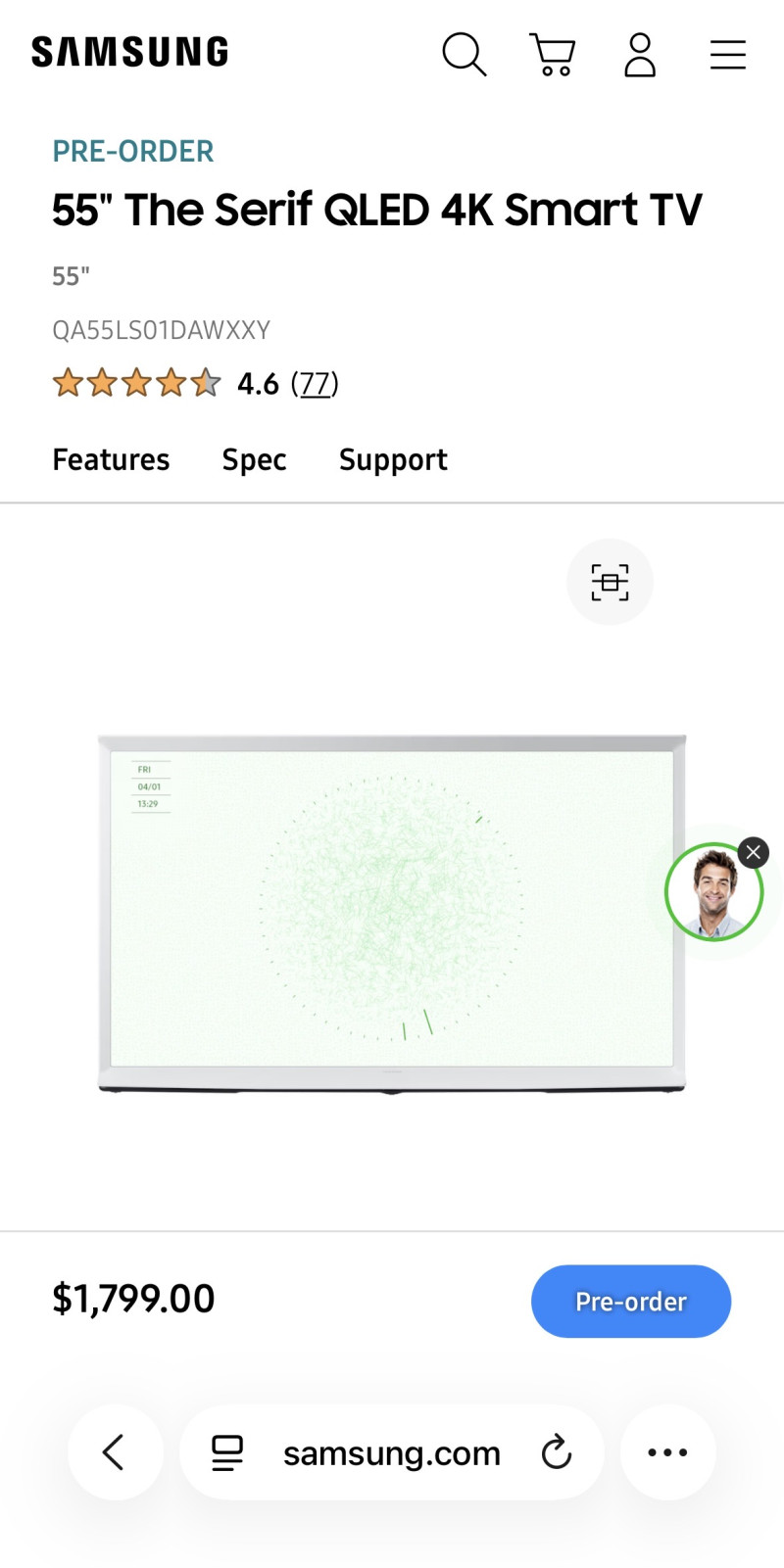Viewport: 784px width, 1568px height.
Task: Reload the page with refresh icon
Action: pyautogui.click(x=557, y=1452)
